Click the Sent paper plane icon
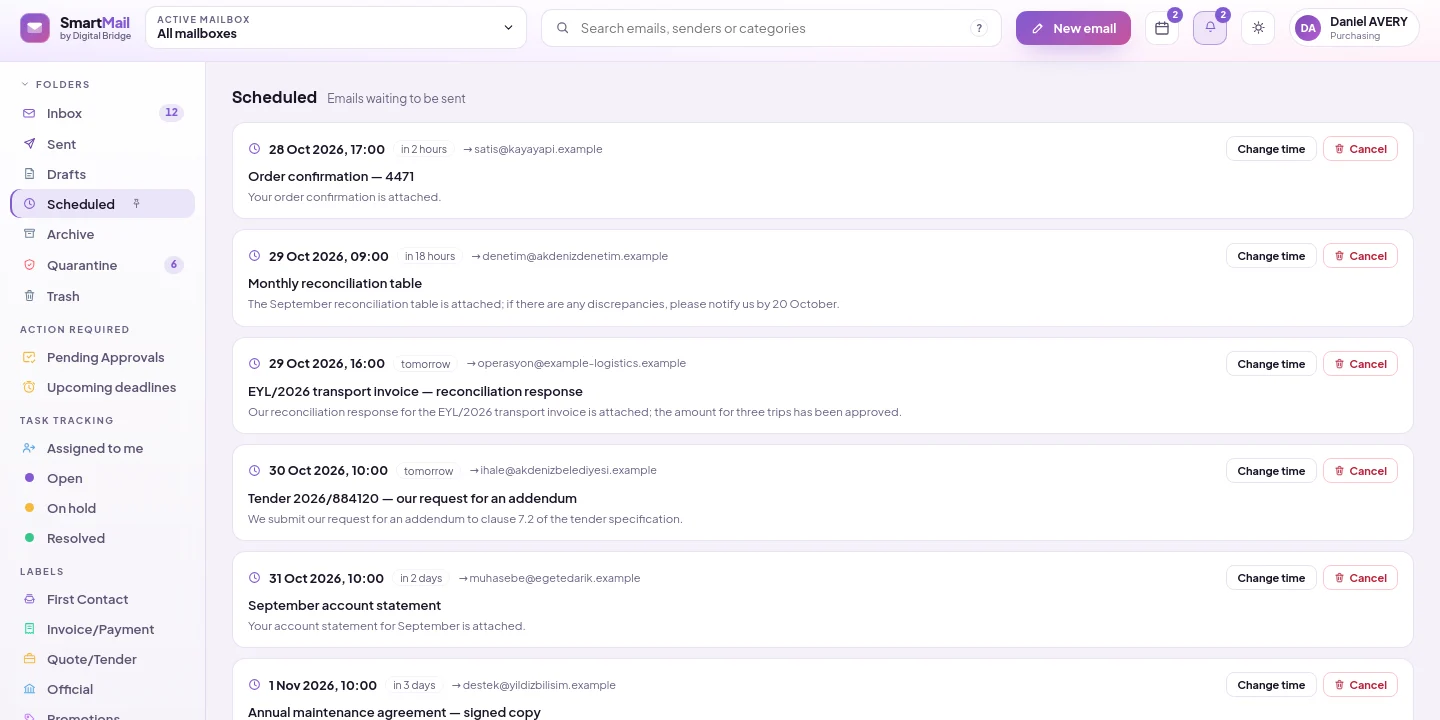This screenshot has height=720, width=1440. coord(29,144)
